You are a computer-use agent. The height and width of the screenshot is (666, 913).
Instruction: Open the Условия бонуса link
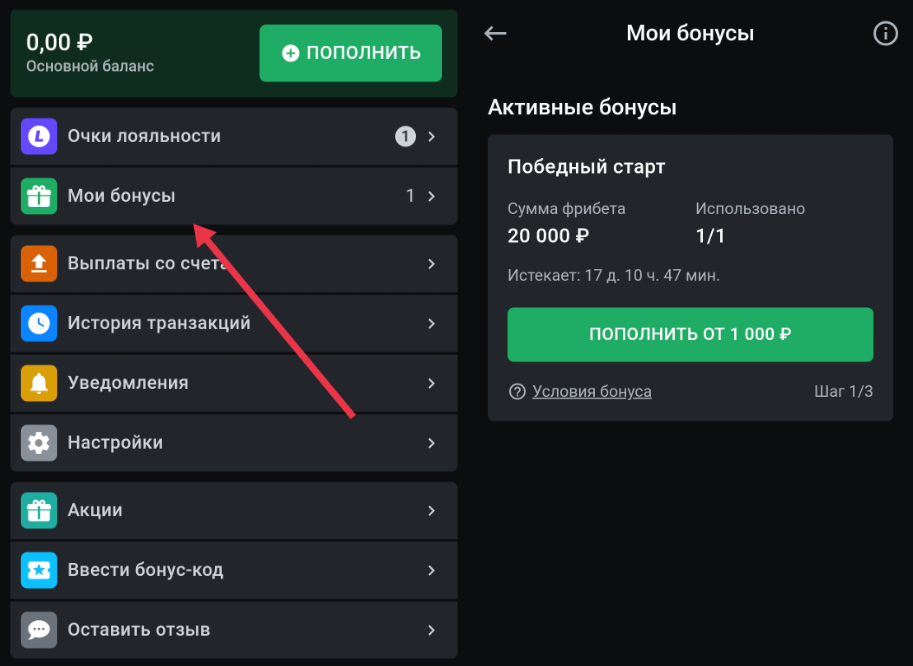pyautogui.click(x=591, y=391)
